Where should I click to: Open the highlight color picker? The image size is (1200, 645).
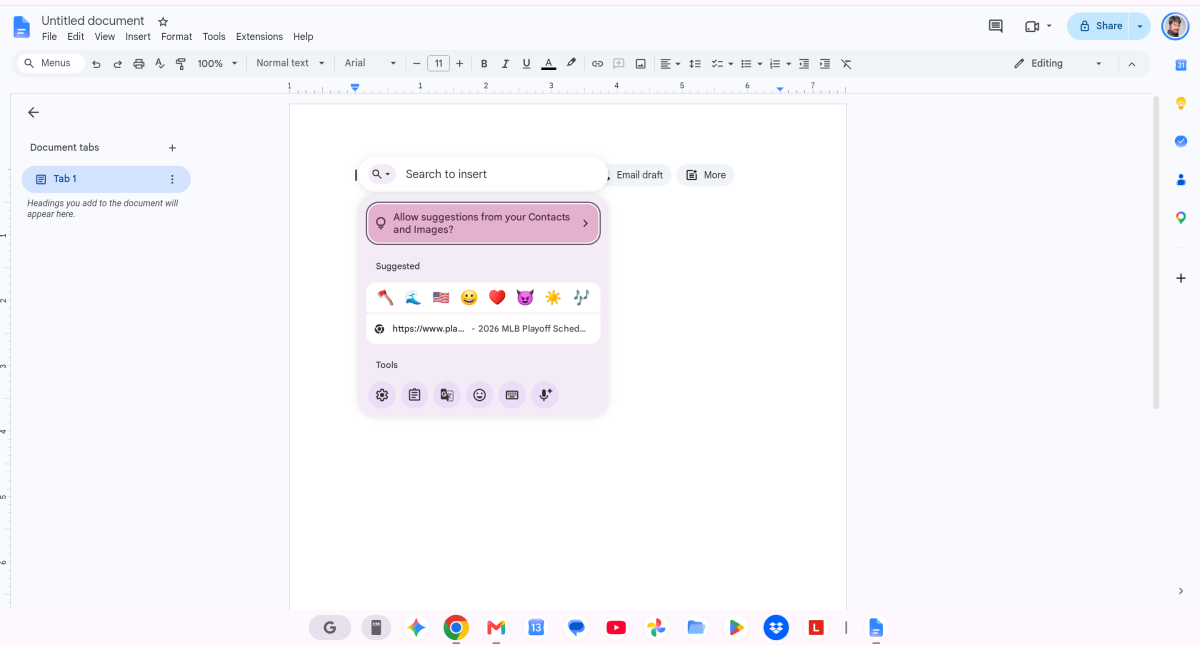(x=571, y=63)
